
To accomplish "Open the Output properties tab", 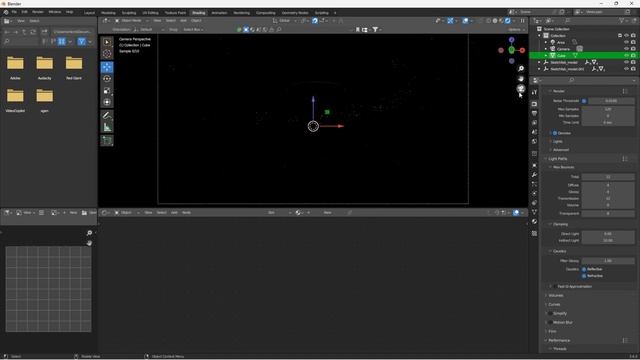I will pyautogui.click(x=534, y=113).
